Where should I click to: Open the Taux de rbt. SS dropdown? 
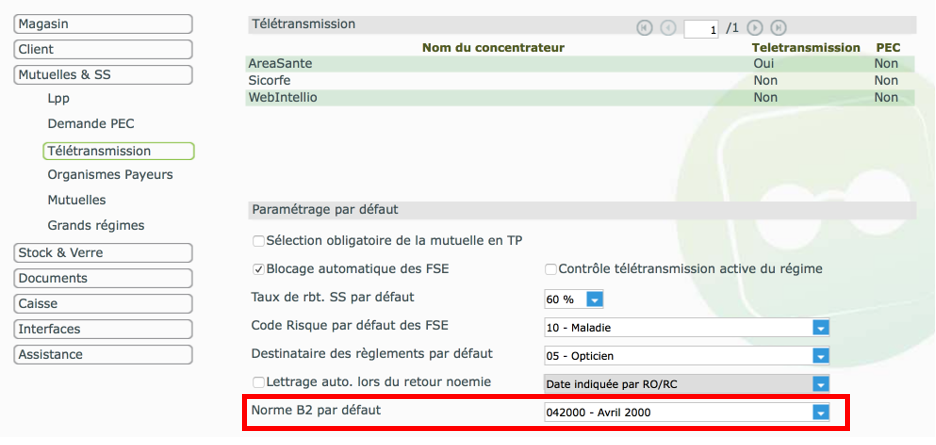click(x=574, y=299)
